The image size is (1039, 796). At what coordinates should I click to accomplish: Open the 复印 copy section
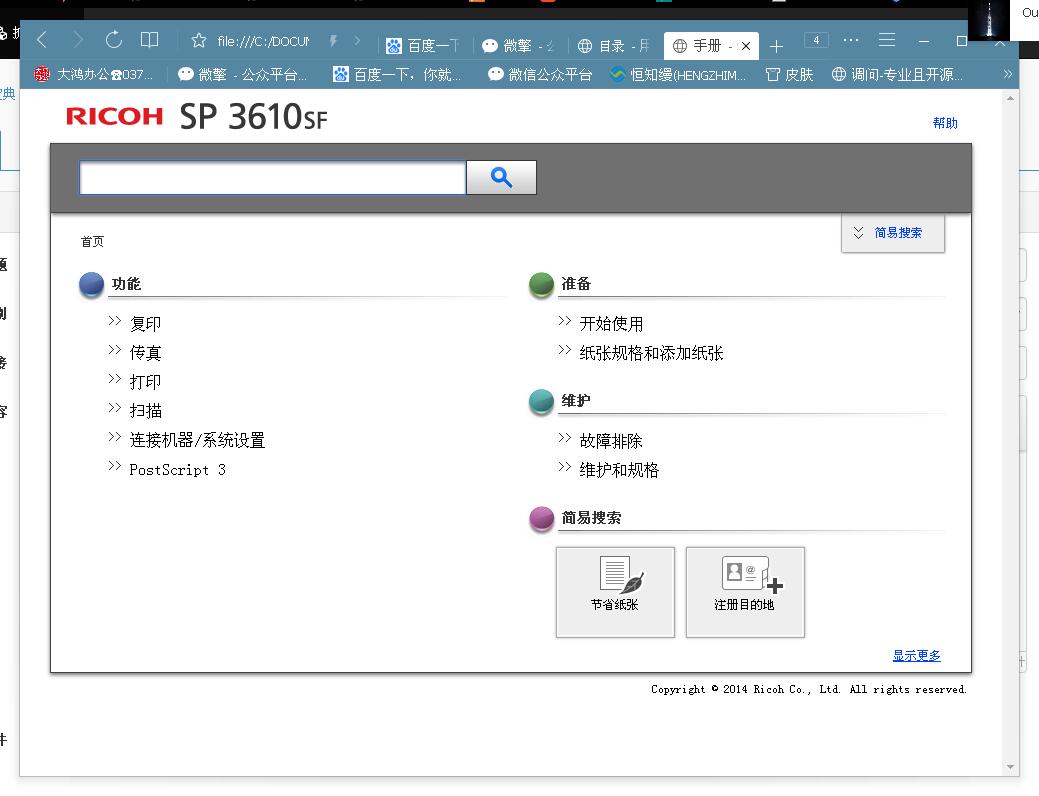tap(145, 324)
